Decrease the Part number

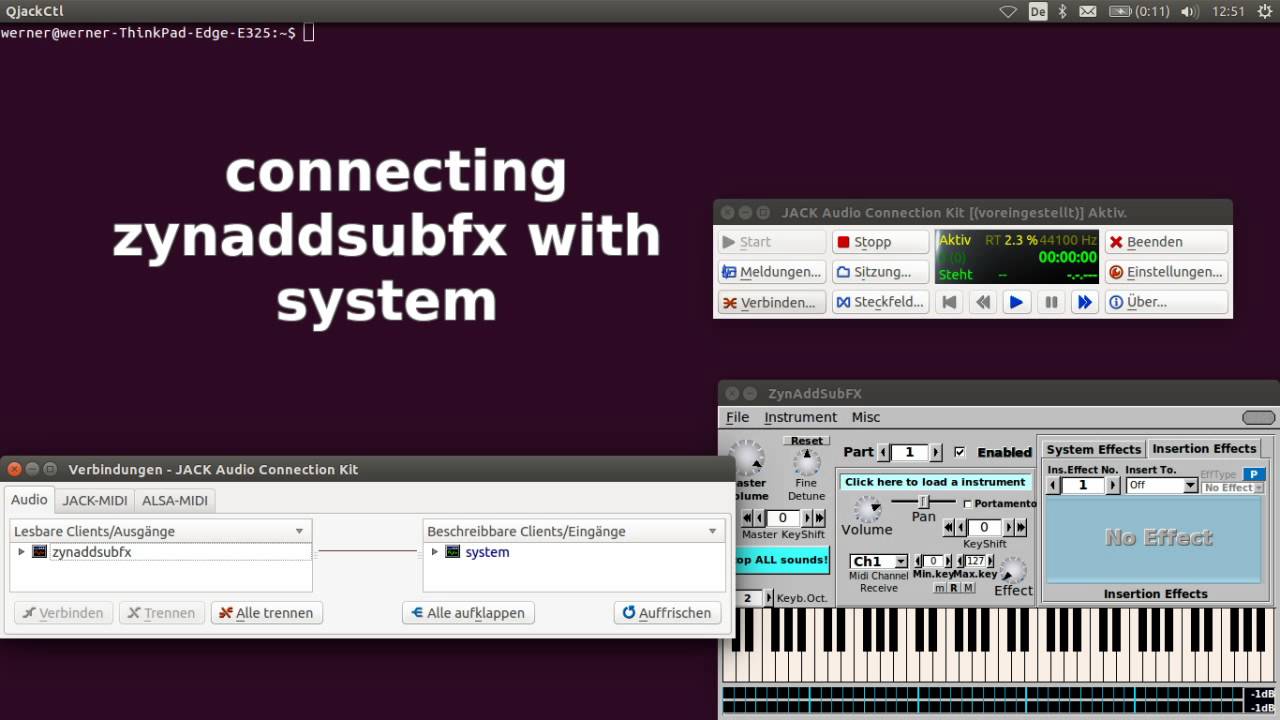pos(883,452)
